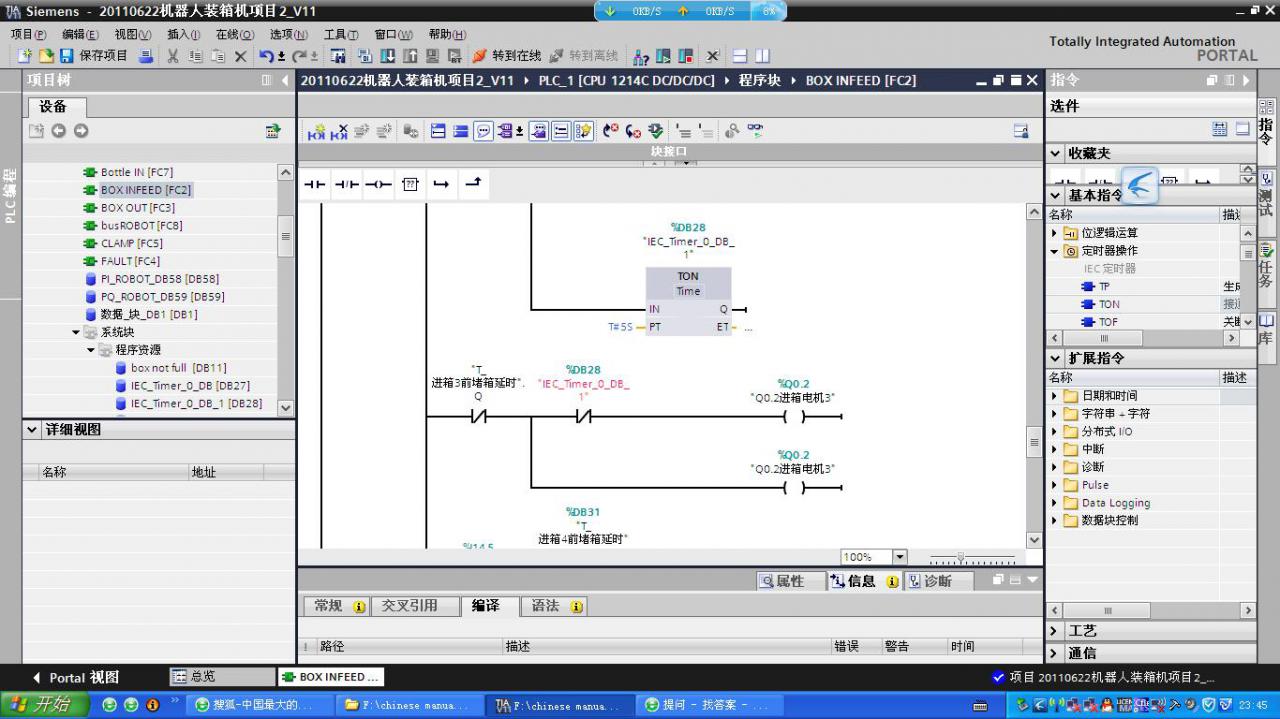Toggle monitoring on/off glasses icon

[x=755, y=131]
